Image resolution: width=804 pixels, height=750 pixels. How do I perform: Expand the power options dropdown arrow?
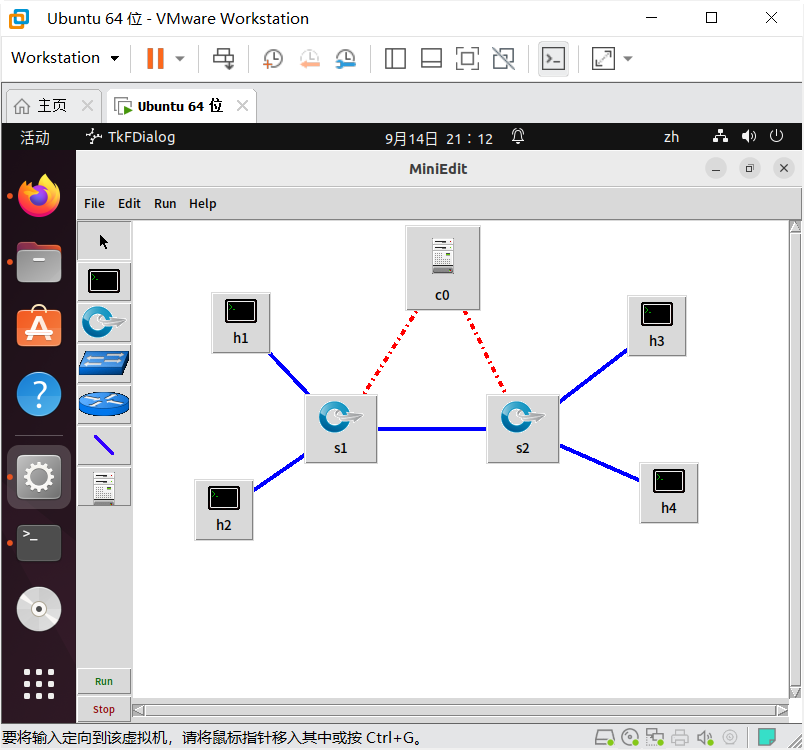180,58
